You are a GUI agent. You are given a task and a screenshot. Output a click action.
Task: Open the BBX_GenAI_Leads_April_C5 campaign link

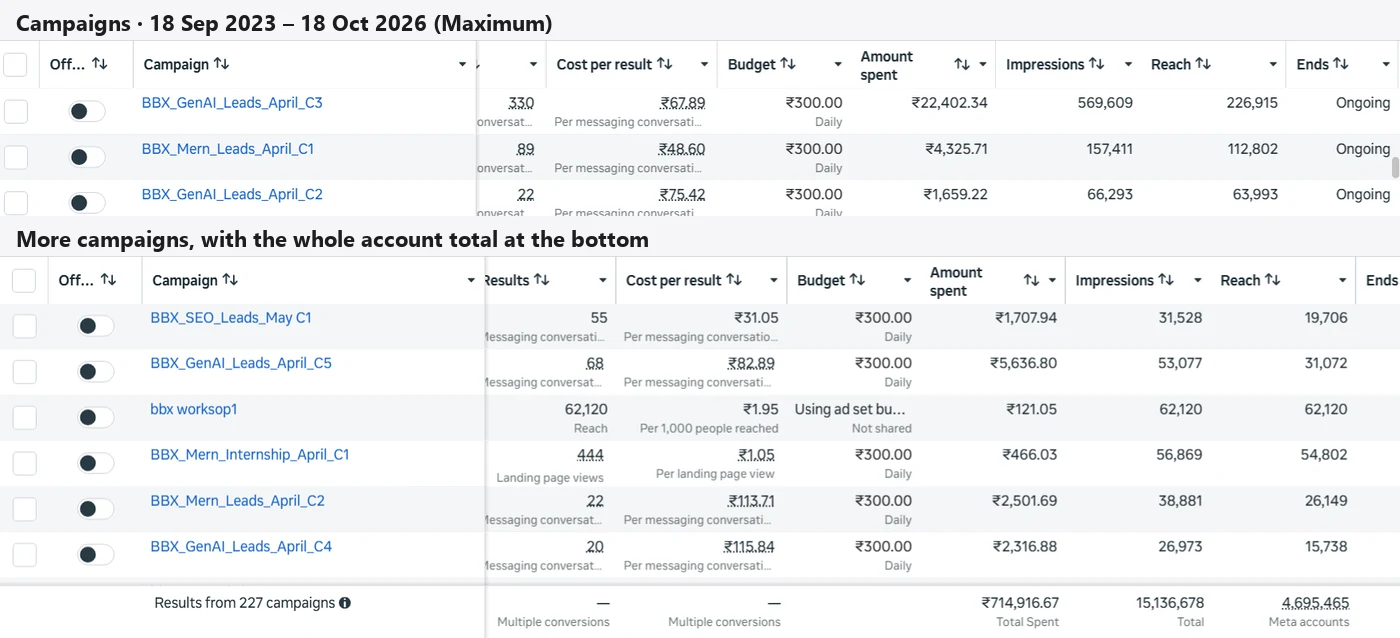click(x=241, y=363)
